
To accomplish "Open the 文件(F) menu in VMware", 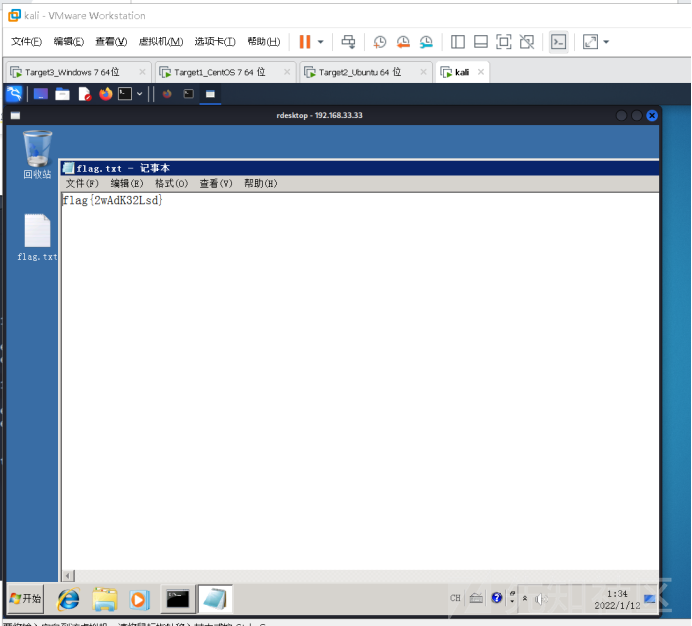I will coord(26,41).
